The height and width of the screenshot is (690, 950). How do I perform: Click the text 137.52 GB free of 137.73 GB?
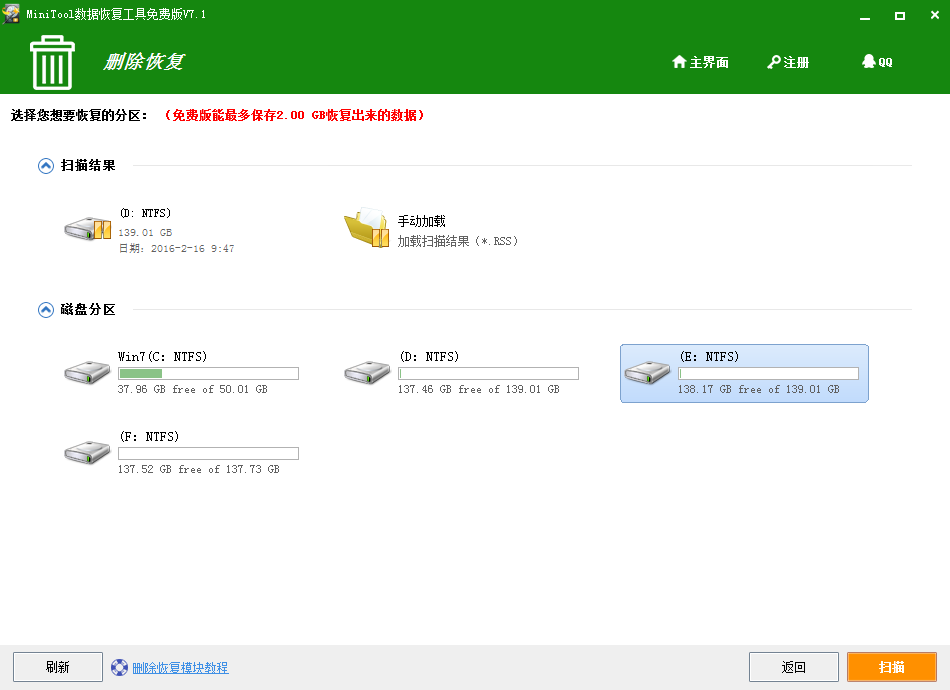point(199,469)
